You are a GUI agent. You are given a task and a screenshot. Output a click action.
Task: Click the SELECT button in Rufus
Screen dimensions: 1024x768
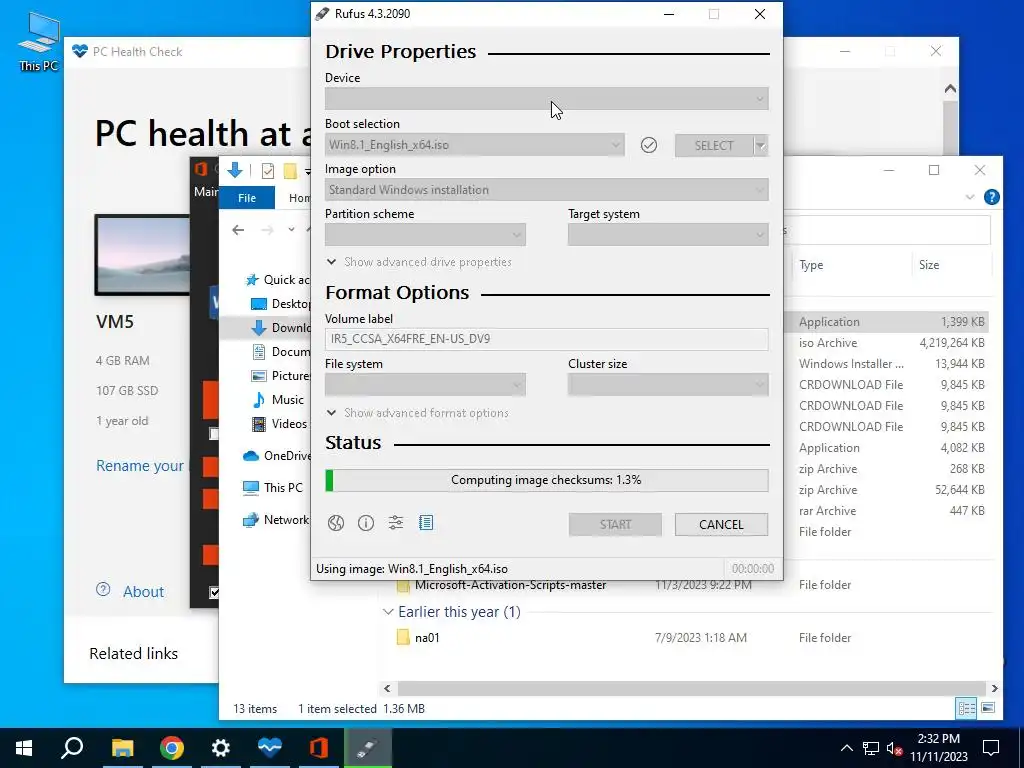click(x=714, y=146)
